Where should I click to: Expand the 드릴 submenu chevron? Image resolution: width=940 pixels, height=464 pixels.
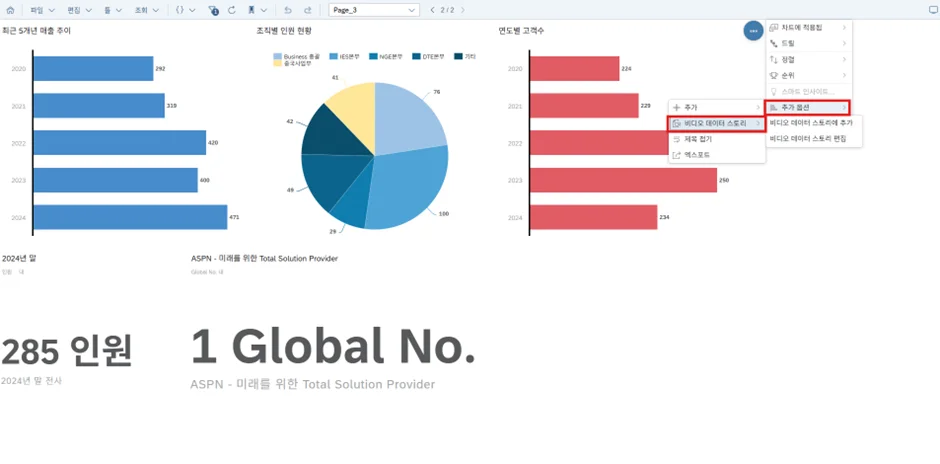tap(844, 43)
